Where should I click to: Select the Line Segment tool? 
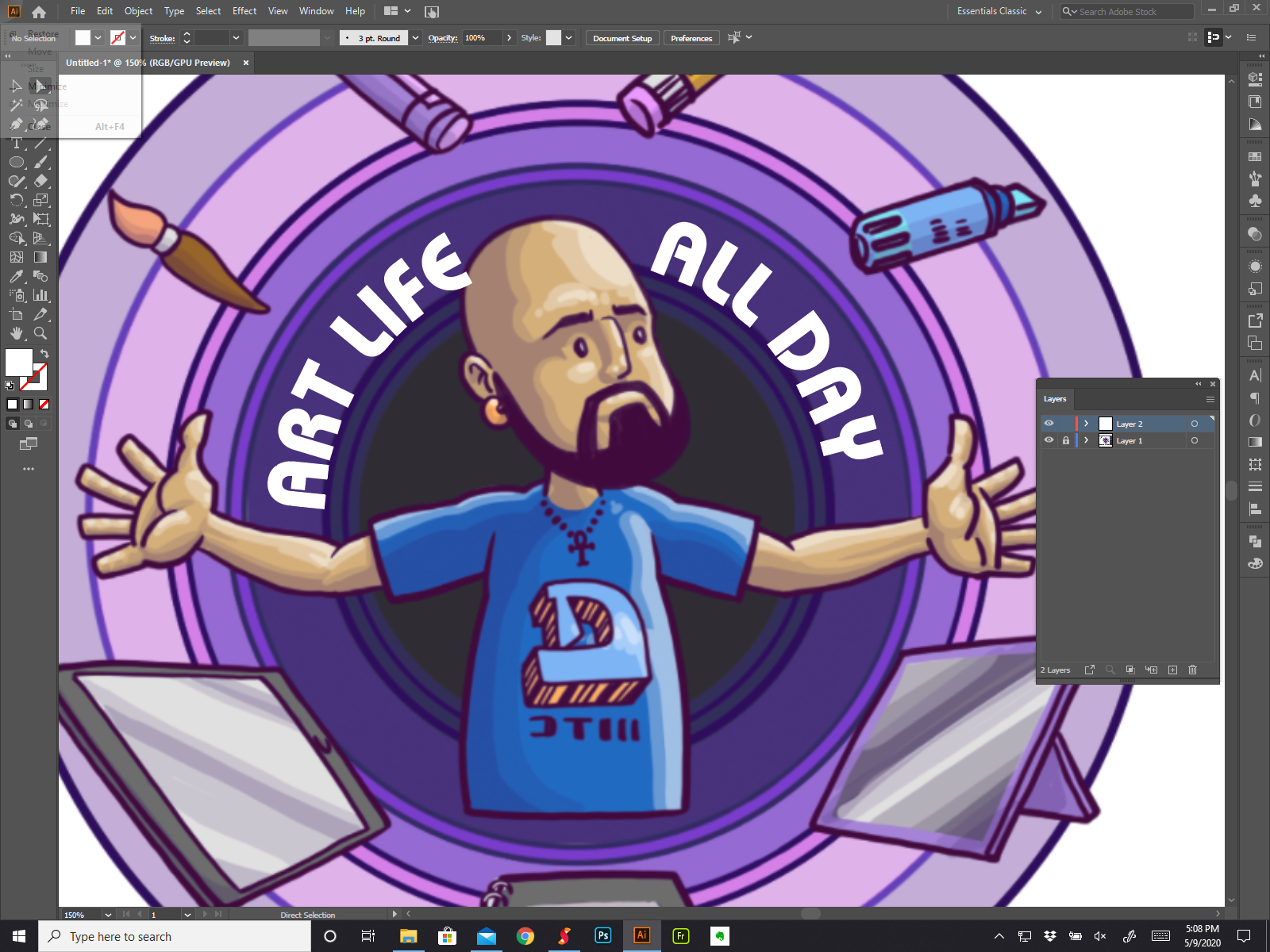point(41,143)
